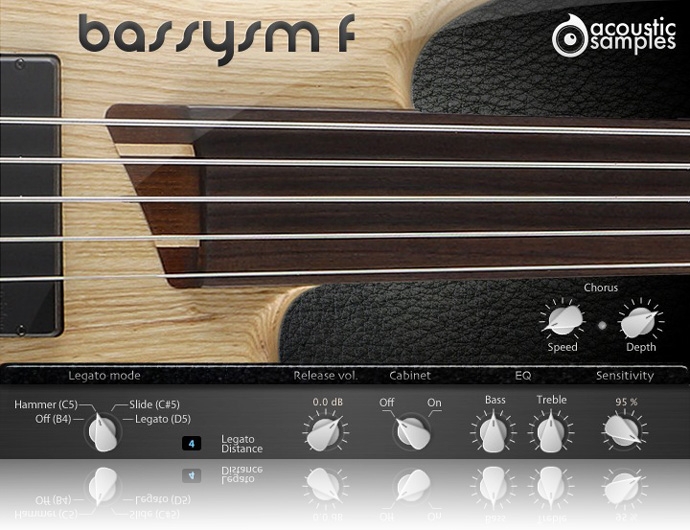Set the Cabinet to Off
The height and width of the screenshot is (530, 690).
coord(386,402)
